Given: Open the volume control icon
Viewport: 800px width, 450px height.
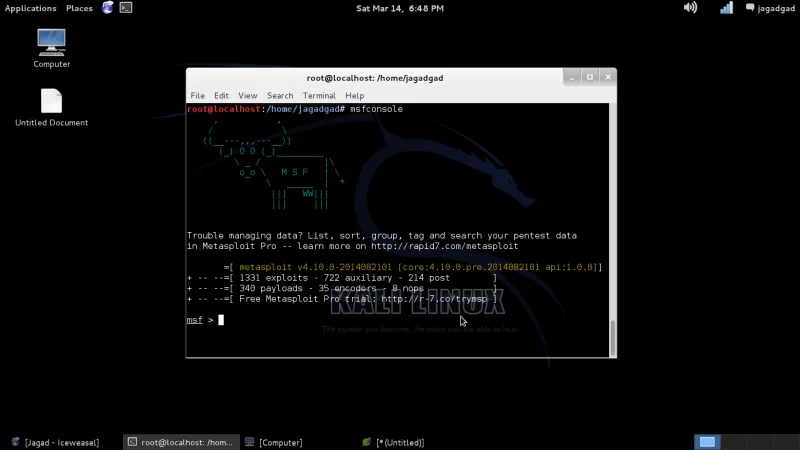Looking at the screenshot, I should pos(690,8).
